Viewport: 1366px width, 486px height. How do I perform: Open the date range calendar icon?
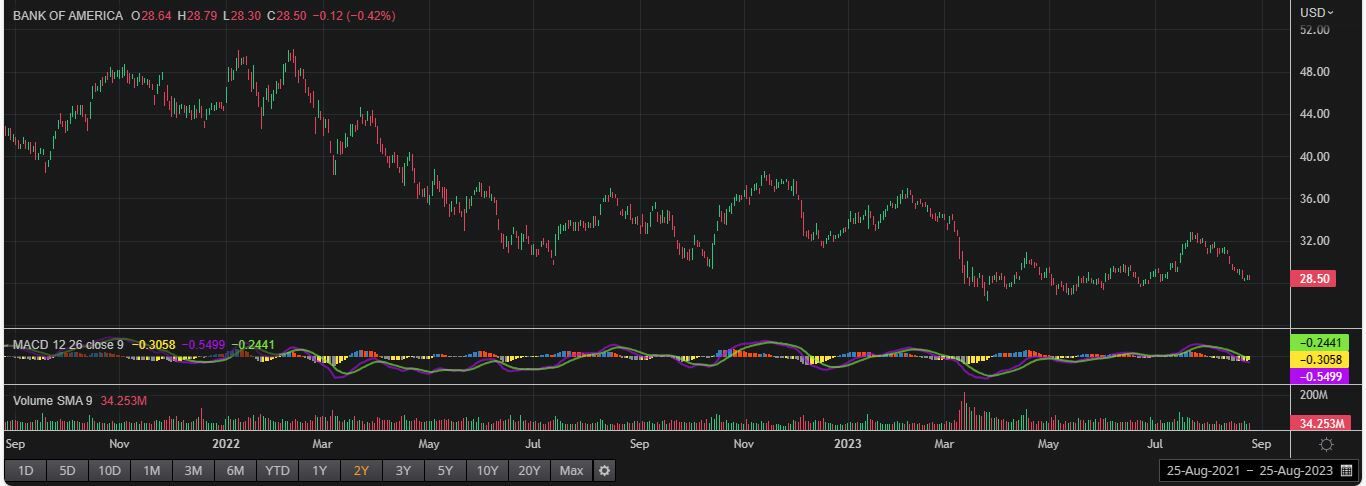click(x=1346, y=470)
